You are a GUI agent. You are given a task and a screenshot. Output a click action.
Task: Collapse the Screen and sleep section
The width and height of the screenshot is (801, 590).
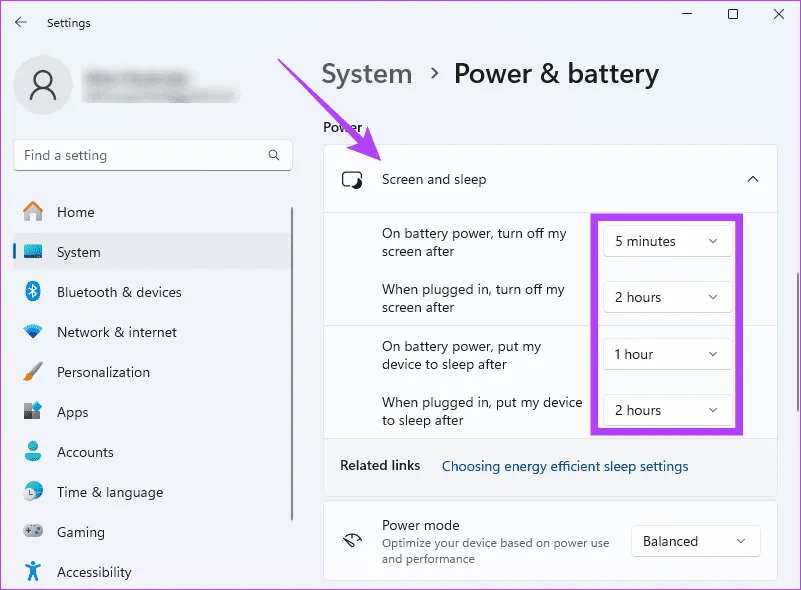pyautogui.click(x=753, y=180)
